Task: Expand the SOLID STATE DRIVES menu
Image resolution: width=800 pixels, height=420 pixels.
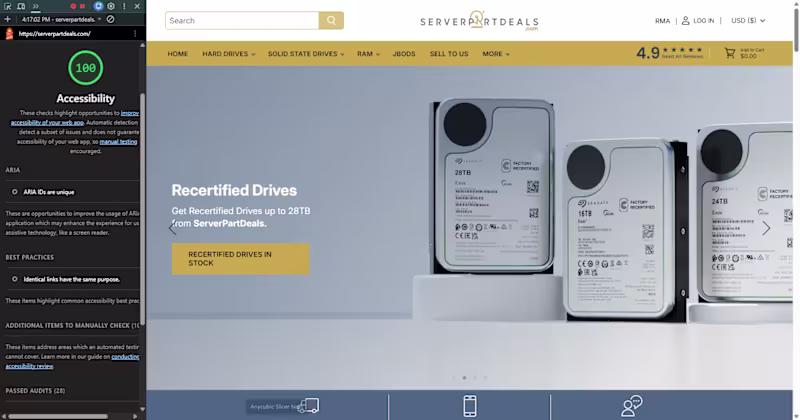Action: coord(306,54)
